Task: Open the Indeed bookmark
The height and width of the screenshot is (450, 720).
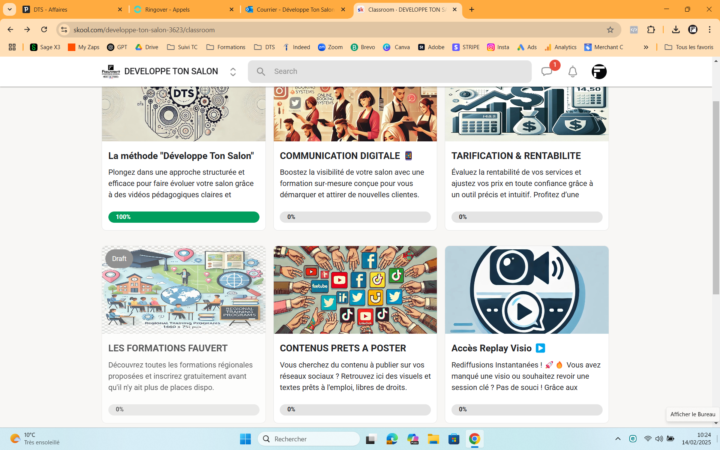Action: tap(297, 47)
